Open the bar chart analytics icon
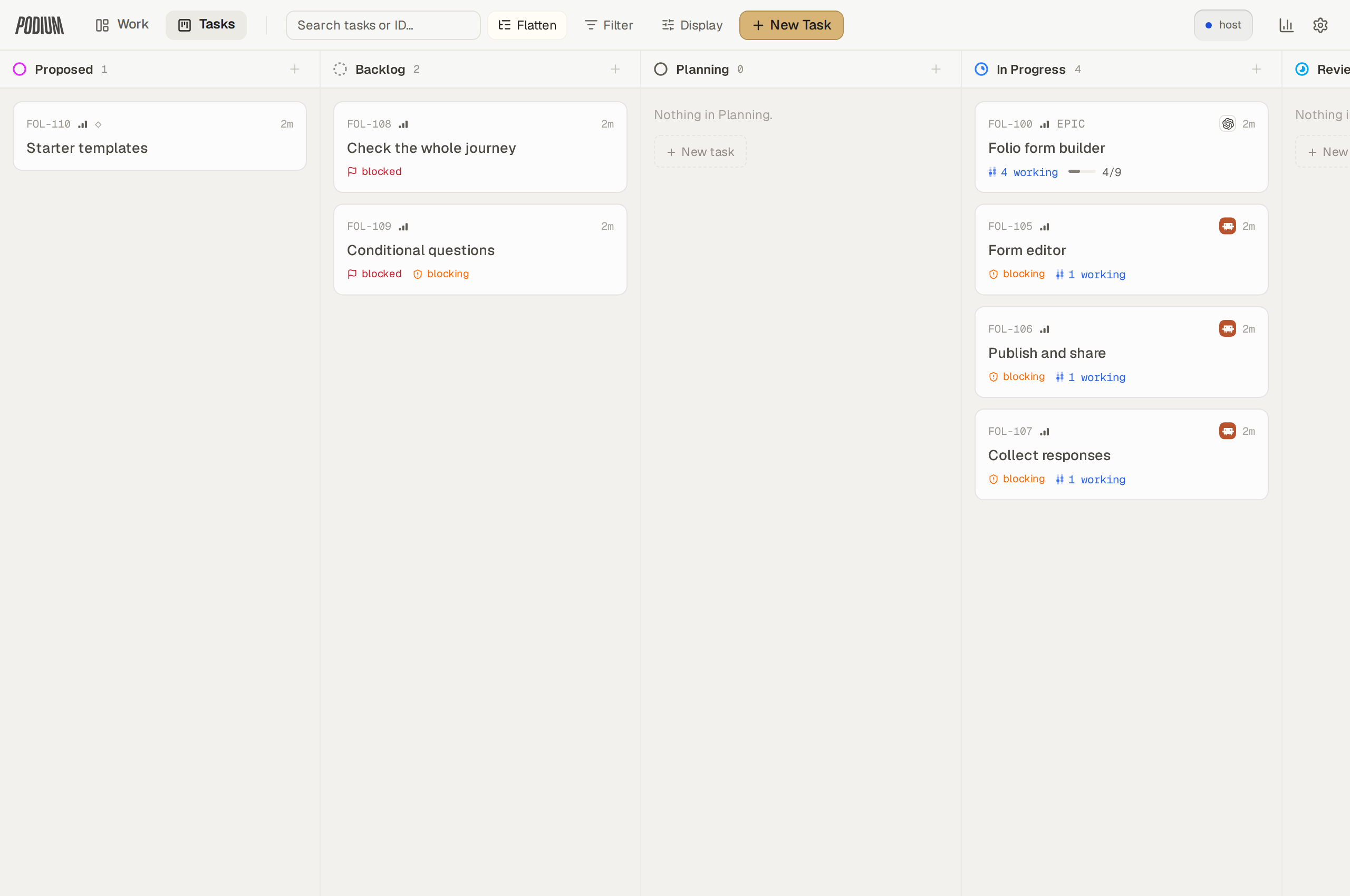1350x896 pixels. [1286, 25]
